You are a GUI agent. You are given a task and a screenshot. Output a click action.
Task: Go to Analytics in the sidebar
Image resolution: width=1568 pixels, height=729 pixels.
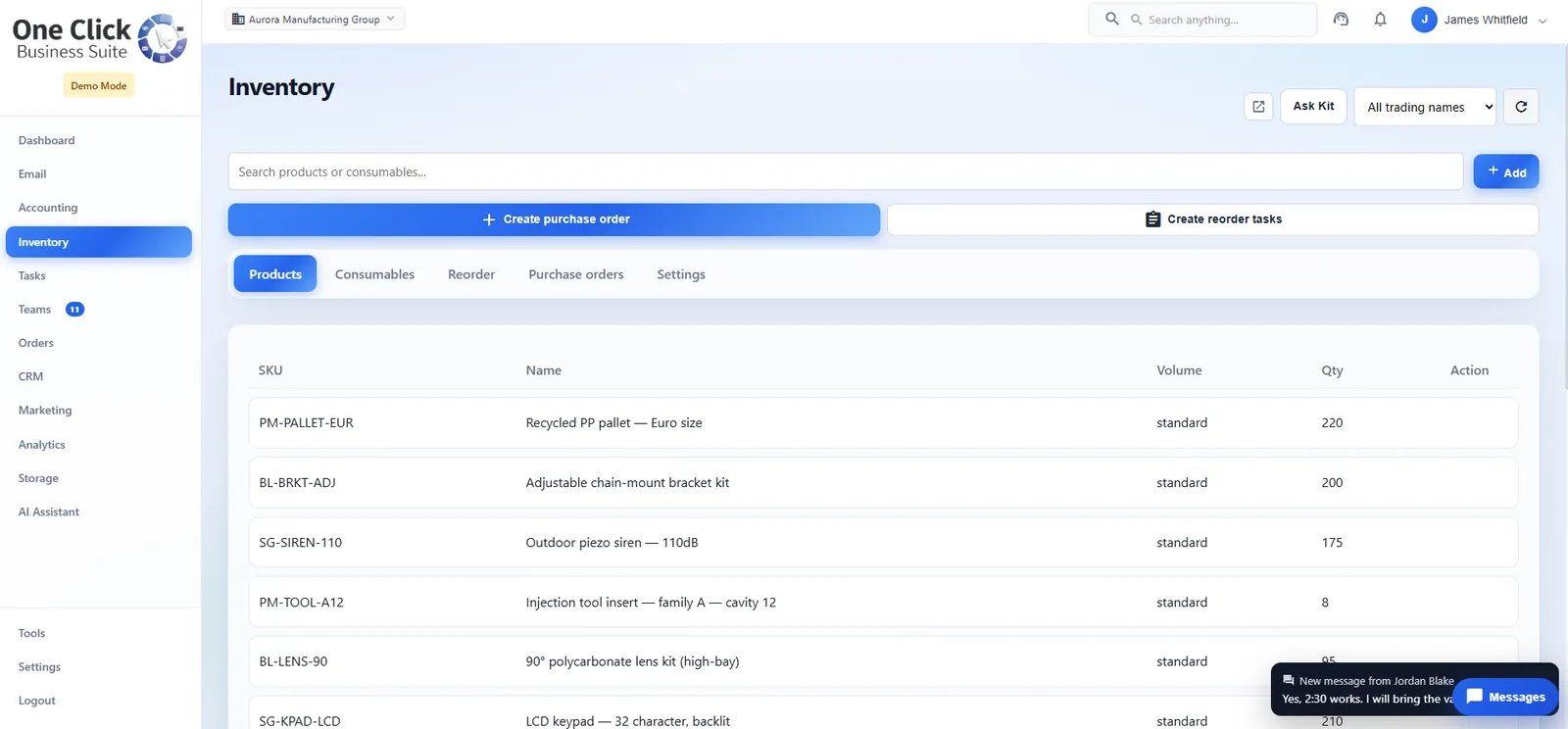click(42, 445)
